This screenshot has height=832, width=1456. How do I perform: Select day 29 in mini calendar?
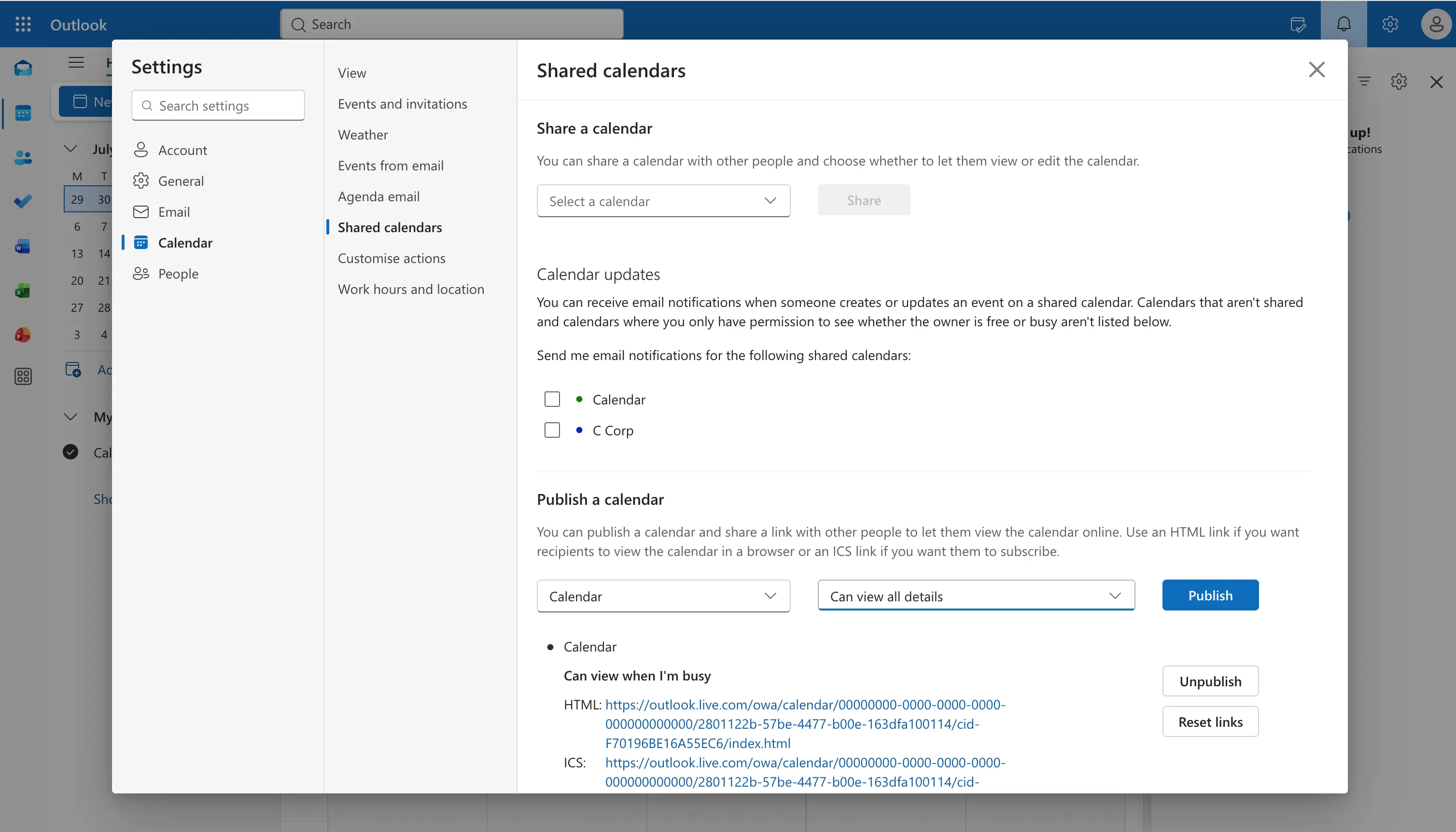(x=77, y=199)
